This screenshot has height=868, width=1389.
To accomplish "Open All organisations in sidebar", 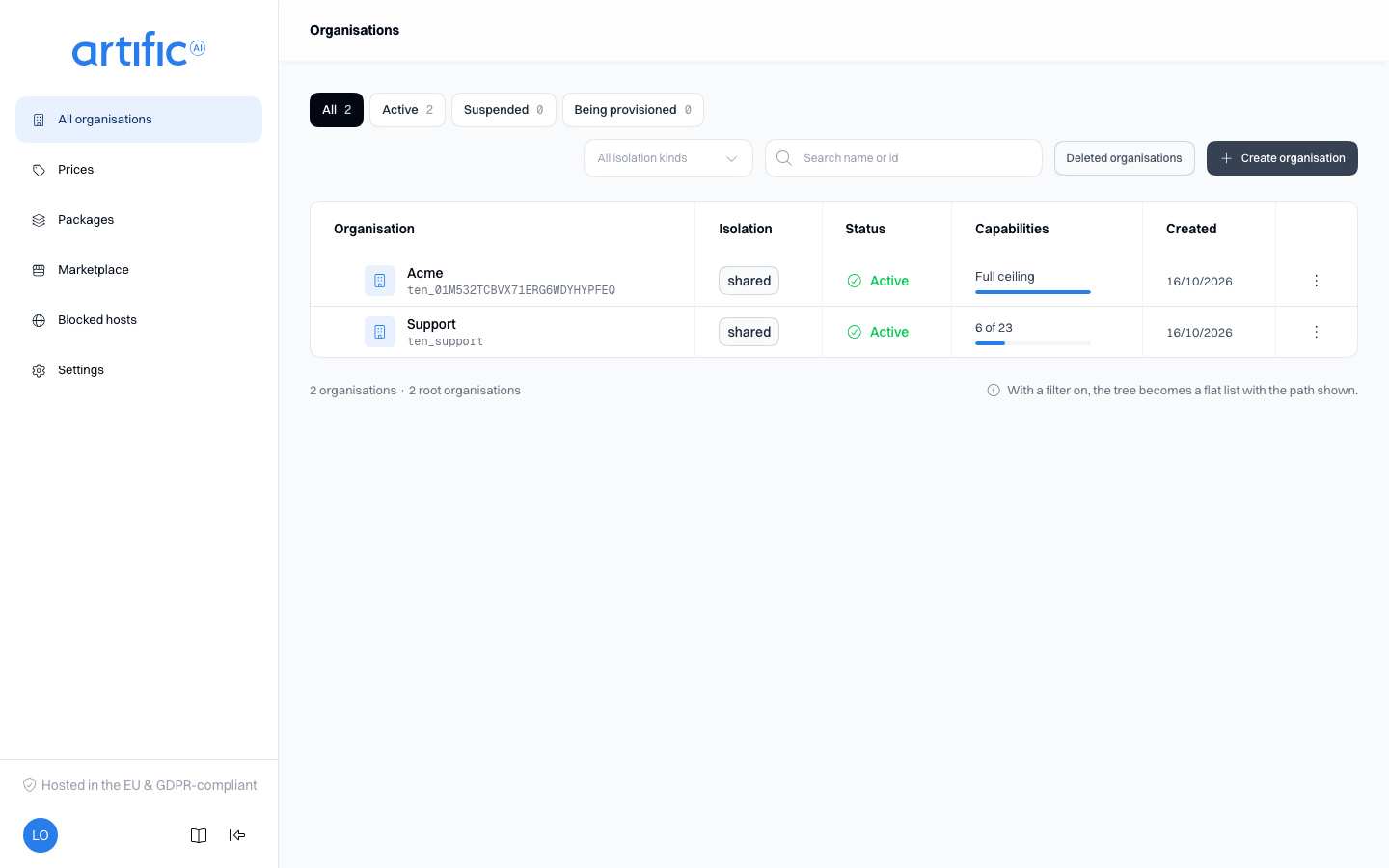I will tap(139, 120).
